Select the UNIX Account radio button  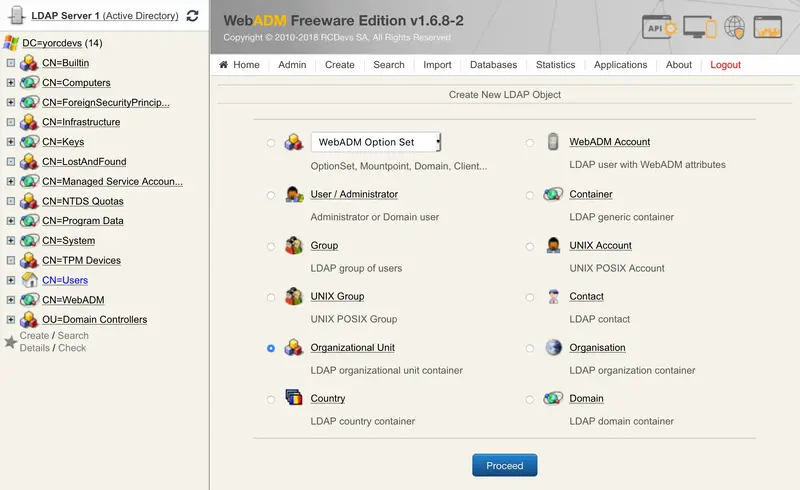[530, 247]
